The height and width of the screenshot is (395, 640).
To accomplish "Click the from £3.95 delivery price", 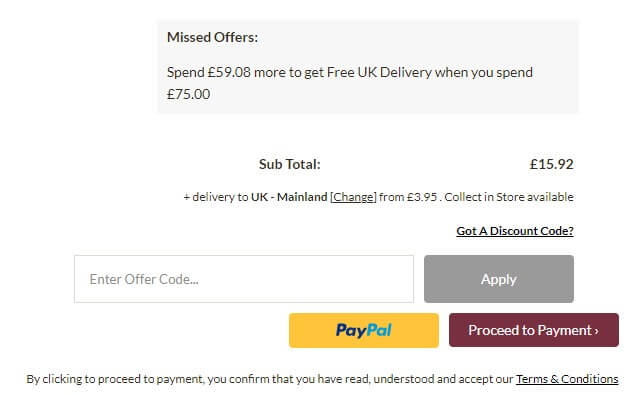I will tap(408, 197).
